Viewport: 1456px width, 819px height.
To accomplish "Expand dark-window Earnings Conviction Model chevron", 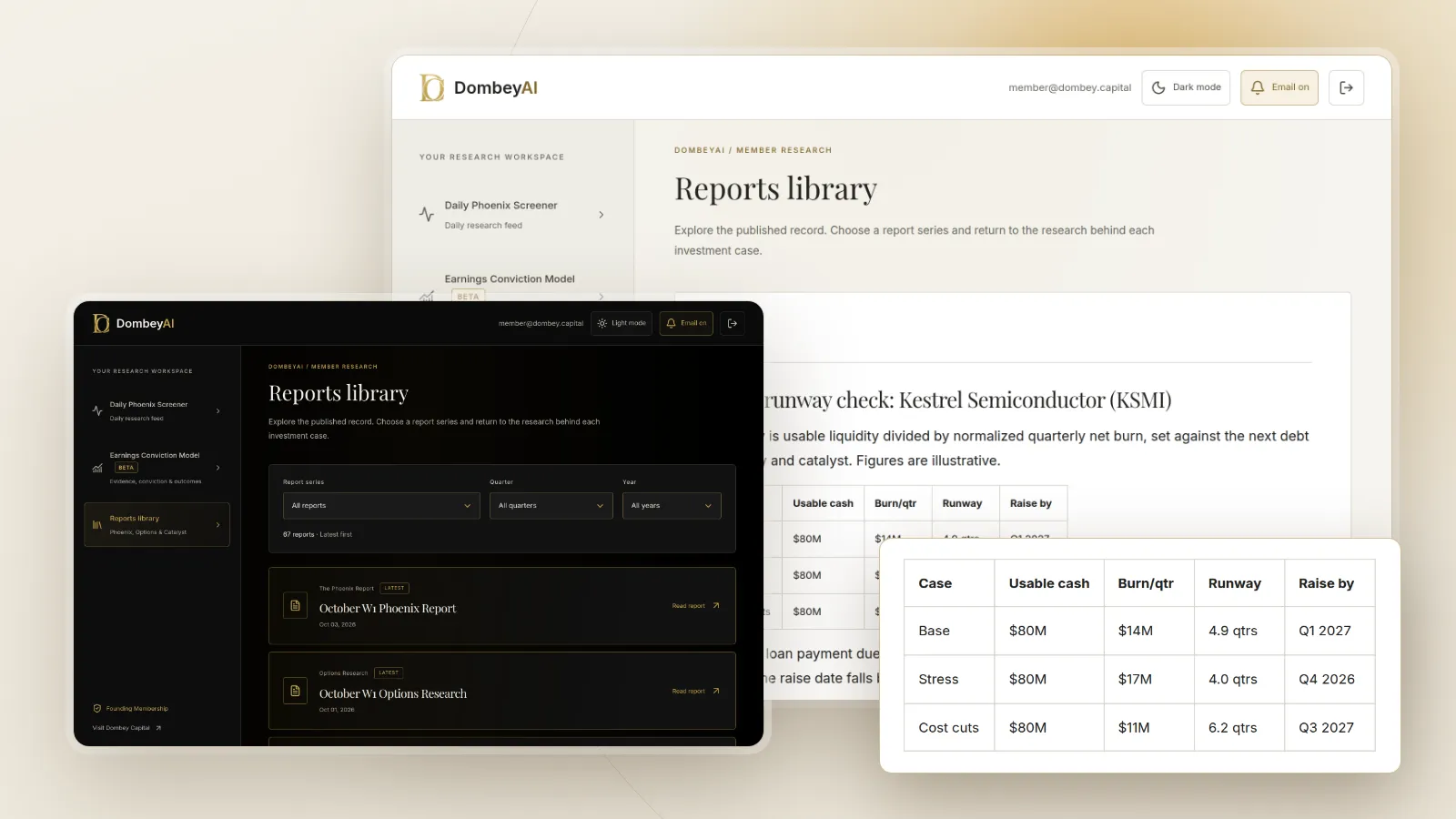I will [x=218, y=468].
